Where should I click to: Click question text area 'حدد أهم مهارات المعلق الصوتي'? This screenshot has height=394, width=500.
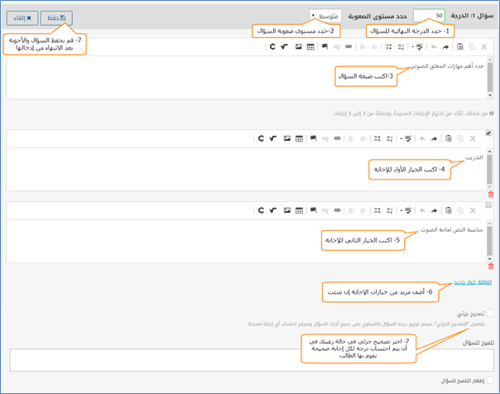click(x=247, y=77)
